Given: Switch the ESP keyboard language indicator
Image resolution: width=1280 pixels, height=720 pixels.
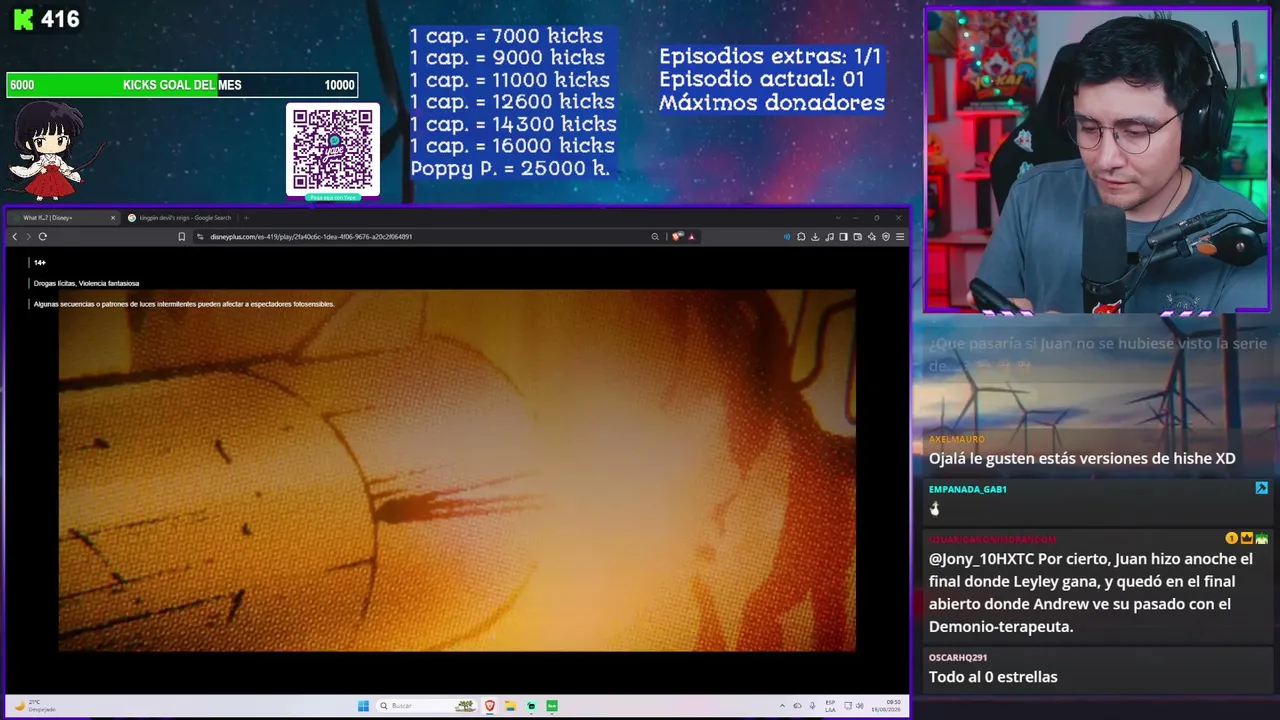Looking at the screenshot, I should [x=830, y=706].
